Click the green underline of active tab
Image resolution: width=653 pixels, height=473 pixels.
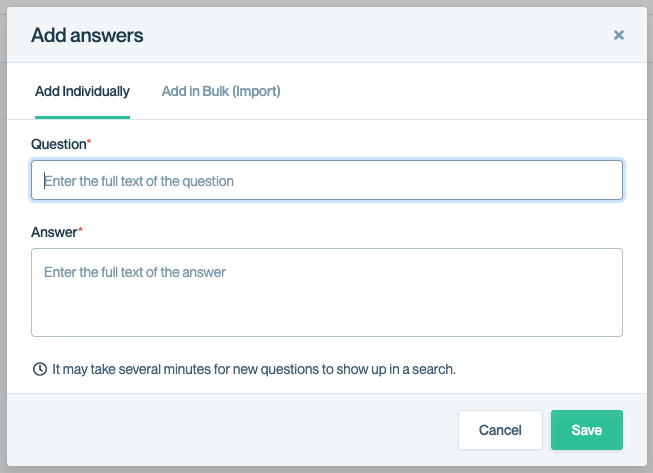click(x=82, y=117)
